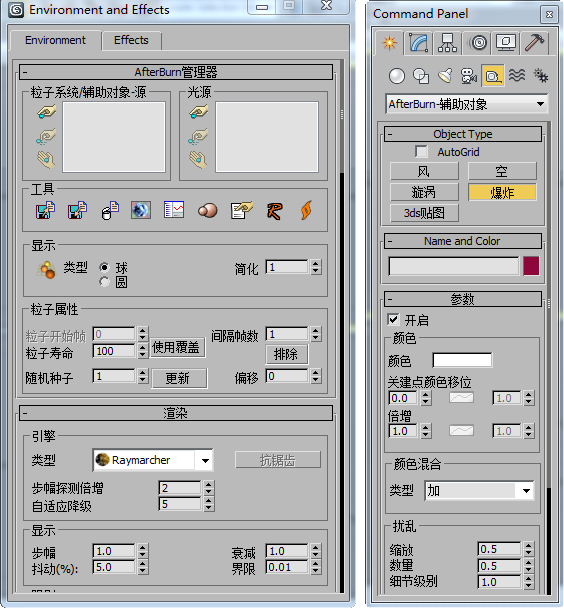Click the metaball spheres tool icon
Viewport: 564px width, 608px height.
point(208,211)
